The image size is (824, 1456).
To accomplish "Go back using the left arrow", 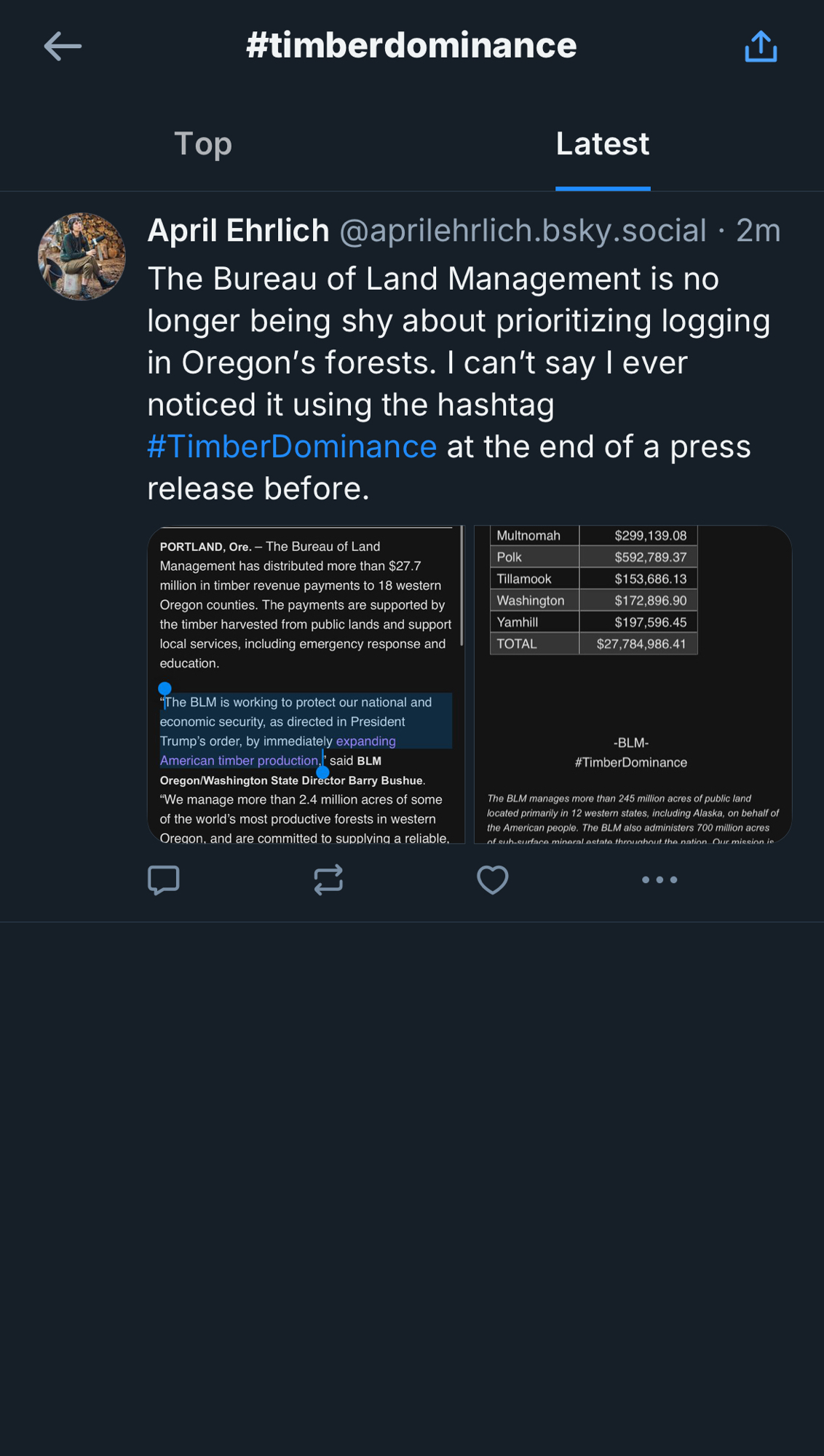I will pyautogui.click(x=63, y=47).
